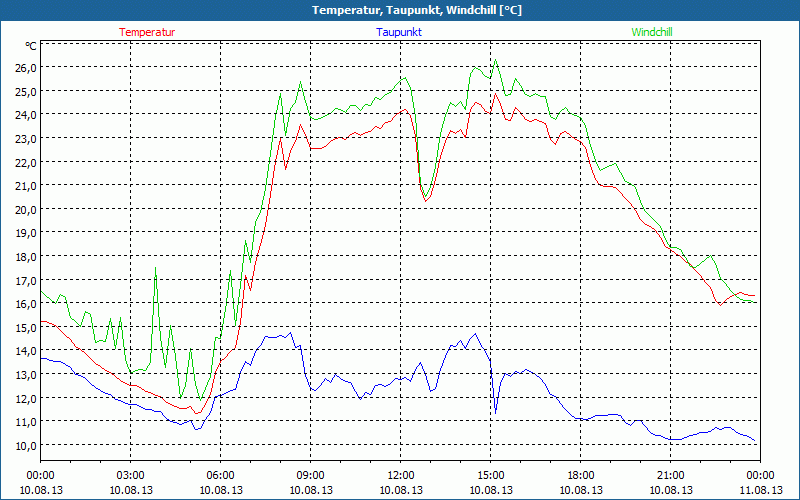Click the 23,0 y-axis value
Image resolution: width=800 pixels, height=500 pixels.
pyautogui.click(x=26, y=139)
